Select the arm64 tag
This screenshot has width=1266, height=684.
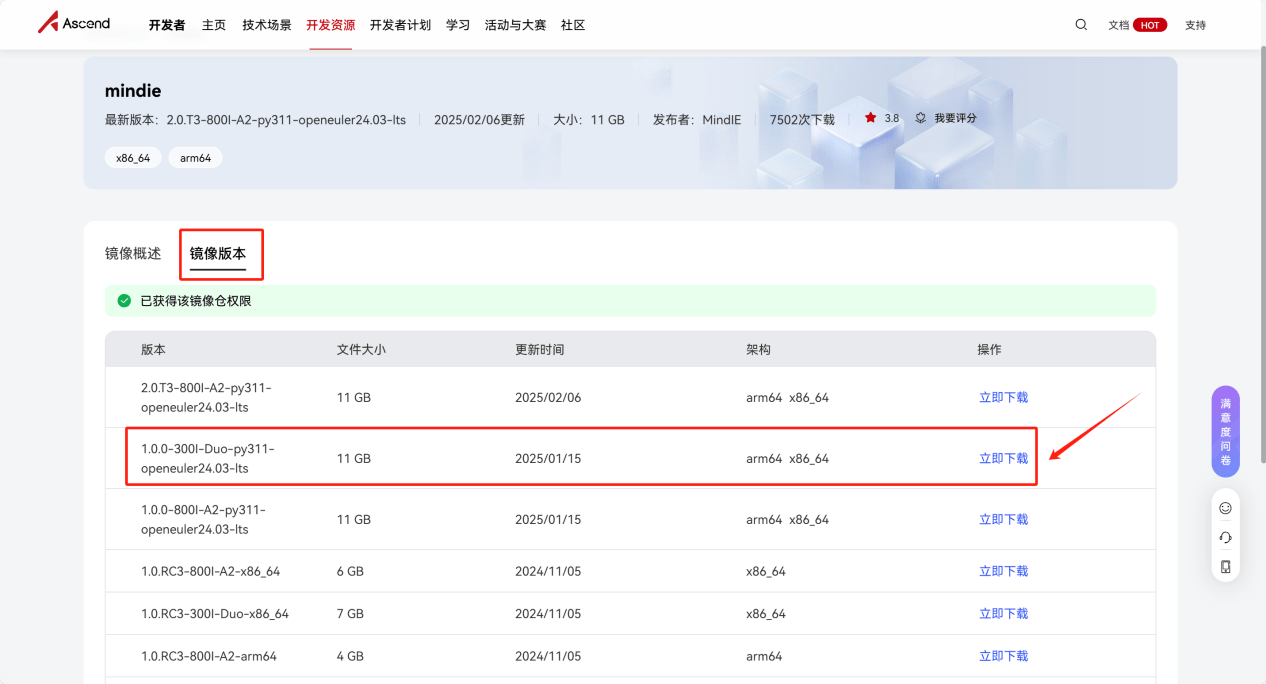196,158
